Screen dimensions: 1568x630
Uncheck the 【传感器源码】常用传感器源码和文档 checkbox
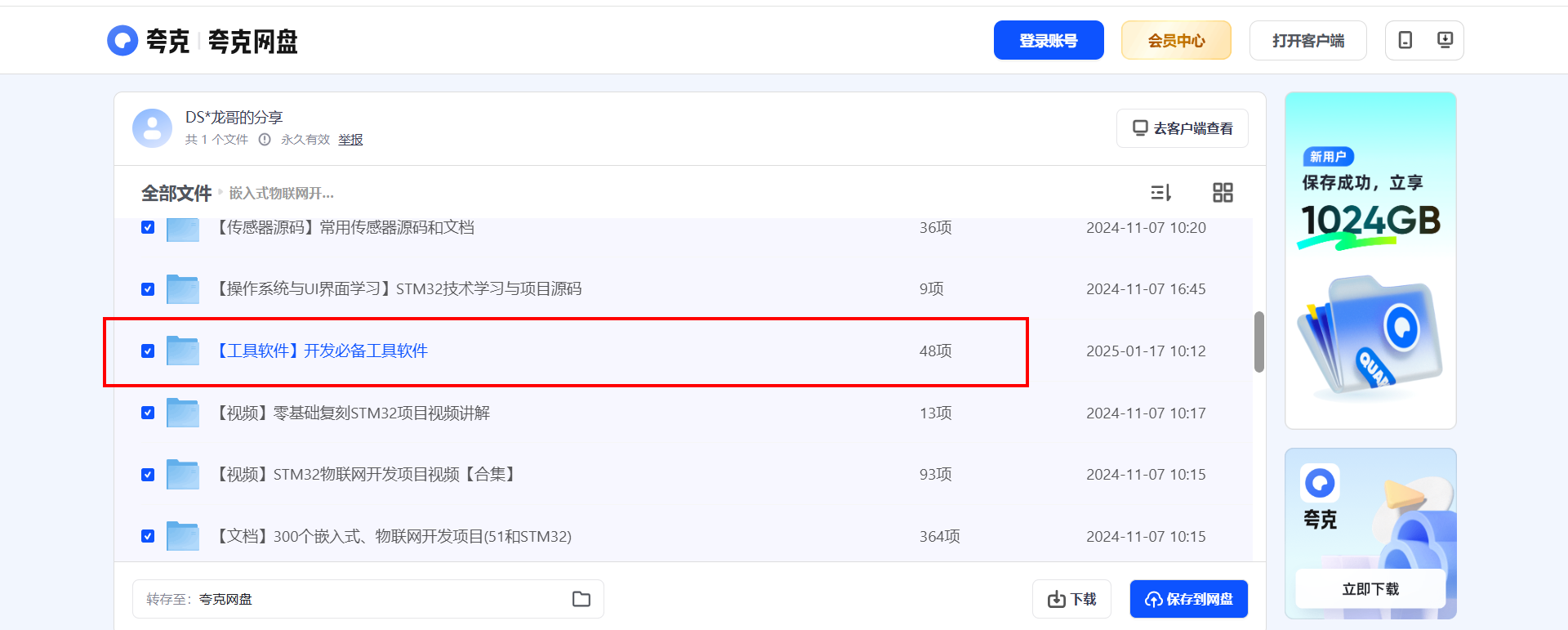[148, 228]
